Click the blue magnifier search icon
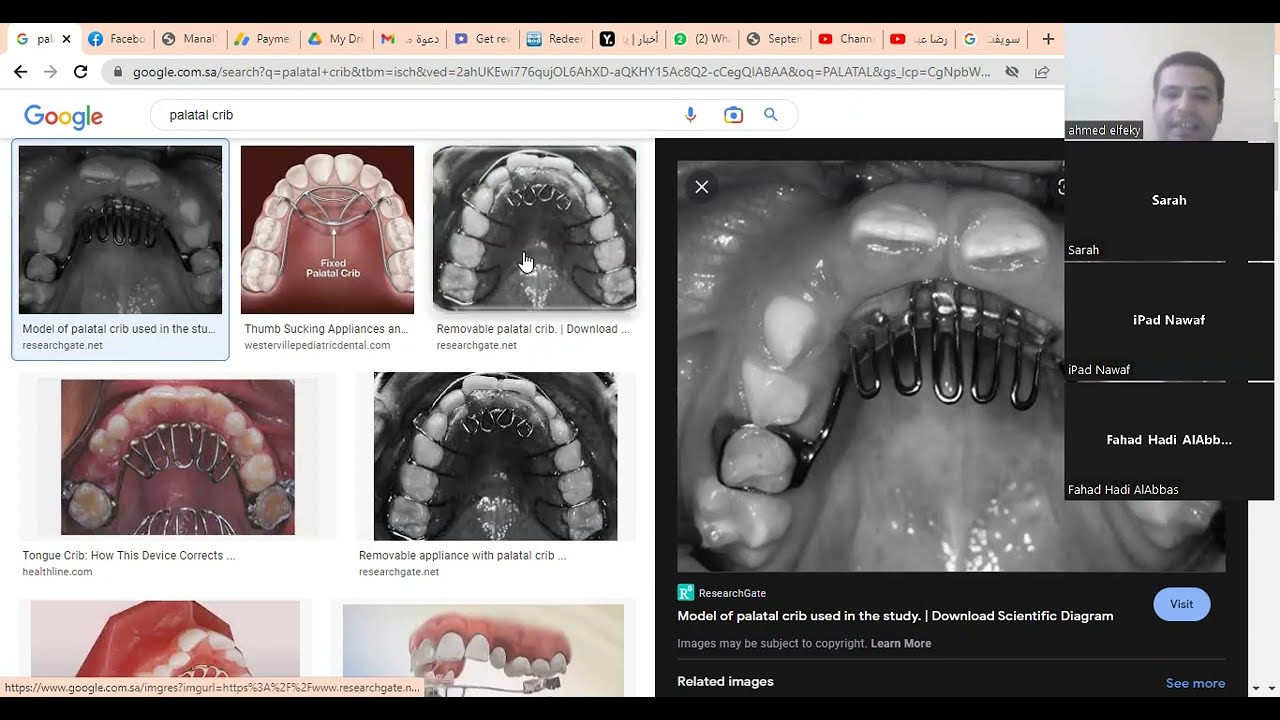This screenshot has height=720, width=1280. point(771,115)
